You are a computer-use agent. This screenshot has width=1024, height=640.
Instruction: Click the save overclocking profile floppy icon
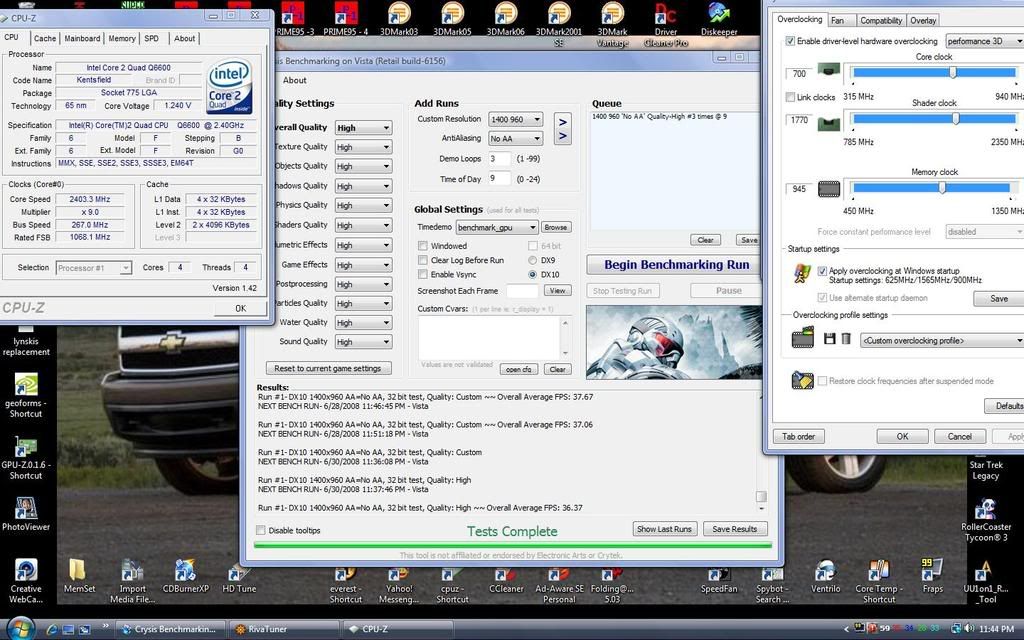829,339
